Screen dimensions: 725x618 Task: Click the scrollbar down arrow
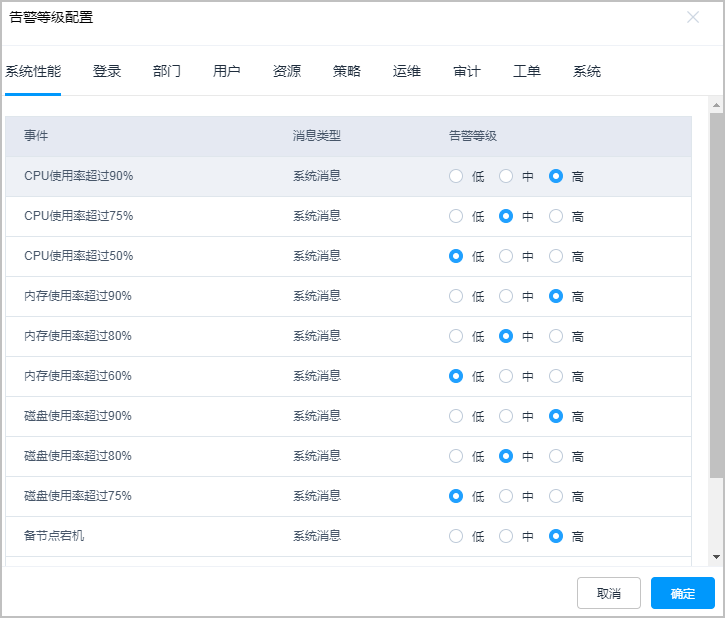716,556
